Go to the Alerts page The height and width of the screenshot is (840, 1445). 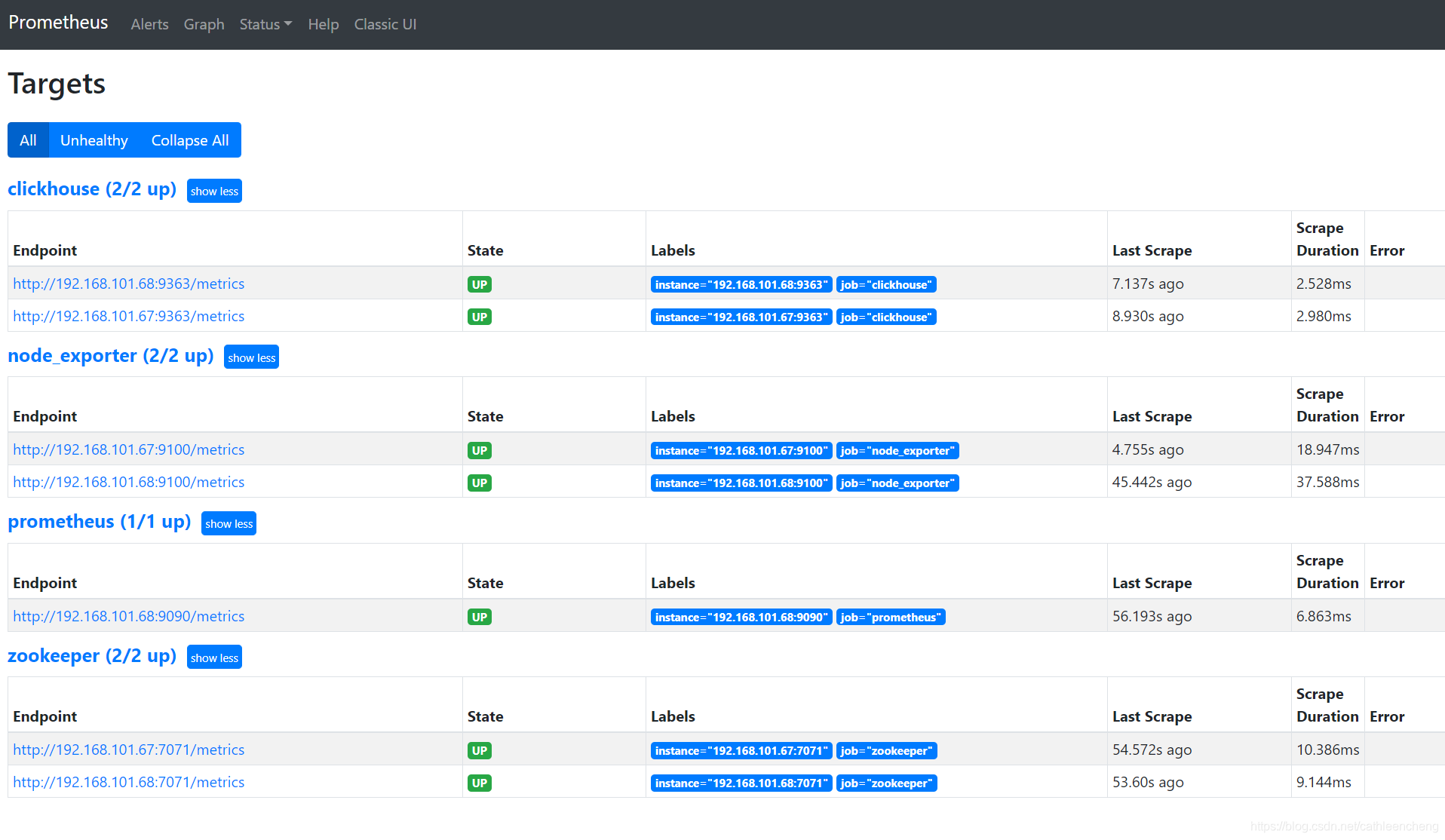point(149,24)
